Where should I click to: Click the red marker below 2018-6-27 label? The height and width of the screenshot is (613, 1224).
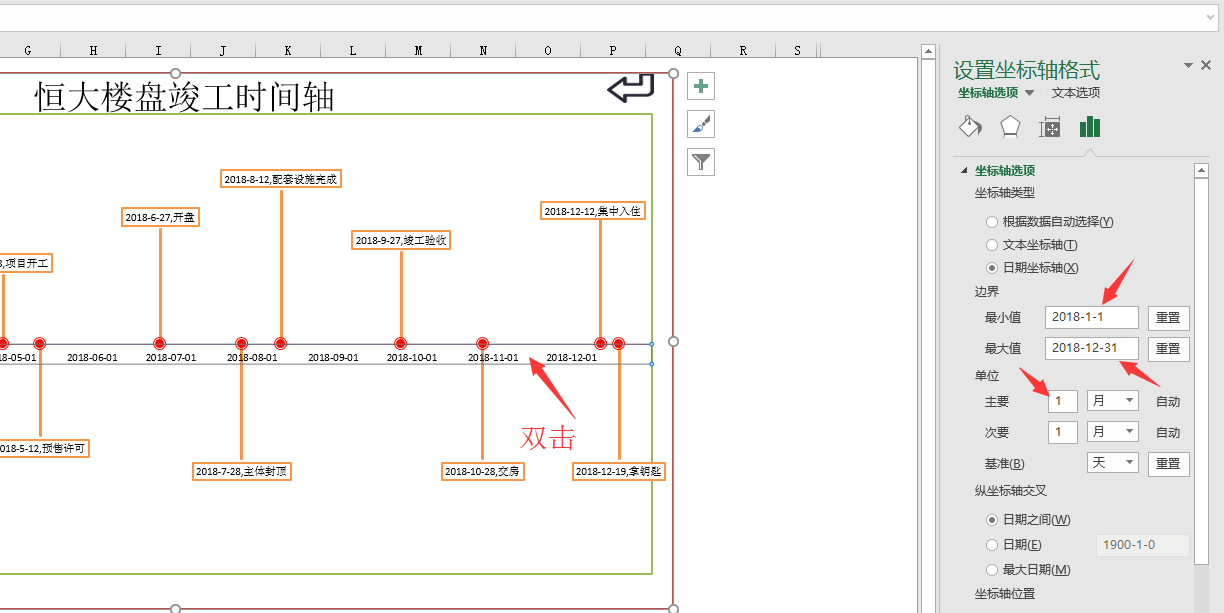(x=159, y=343)
